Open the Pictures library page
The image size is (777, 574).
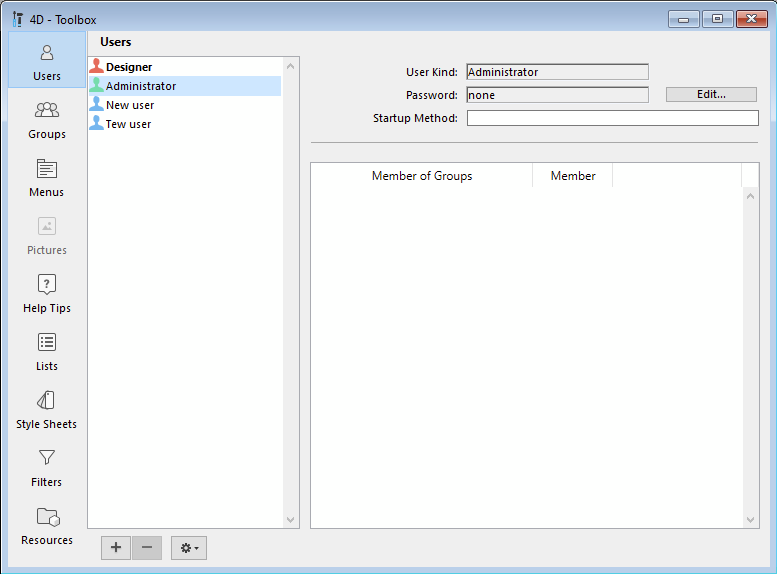47,236
